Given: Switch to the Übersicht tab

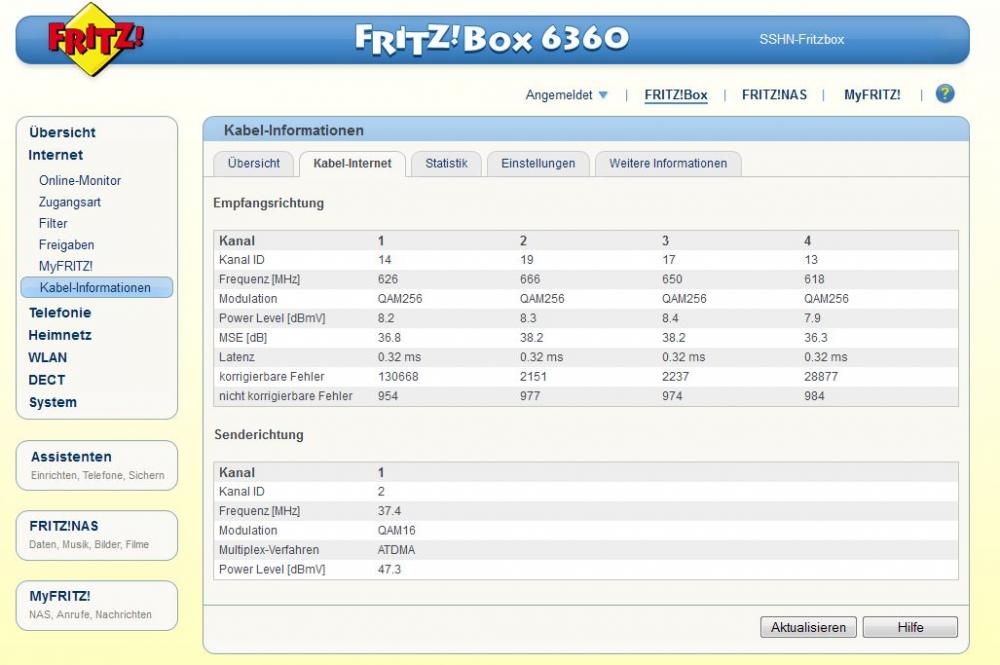Looking at the screenshot, I should click(x=253, y=163).
